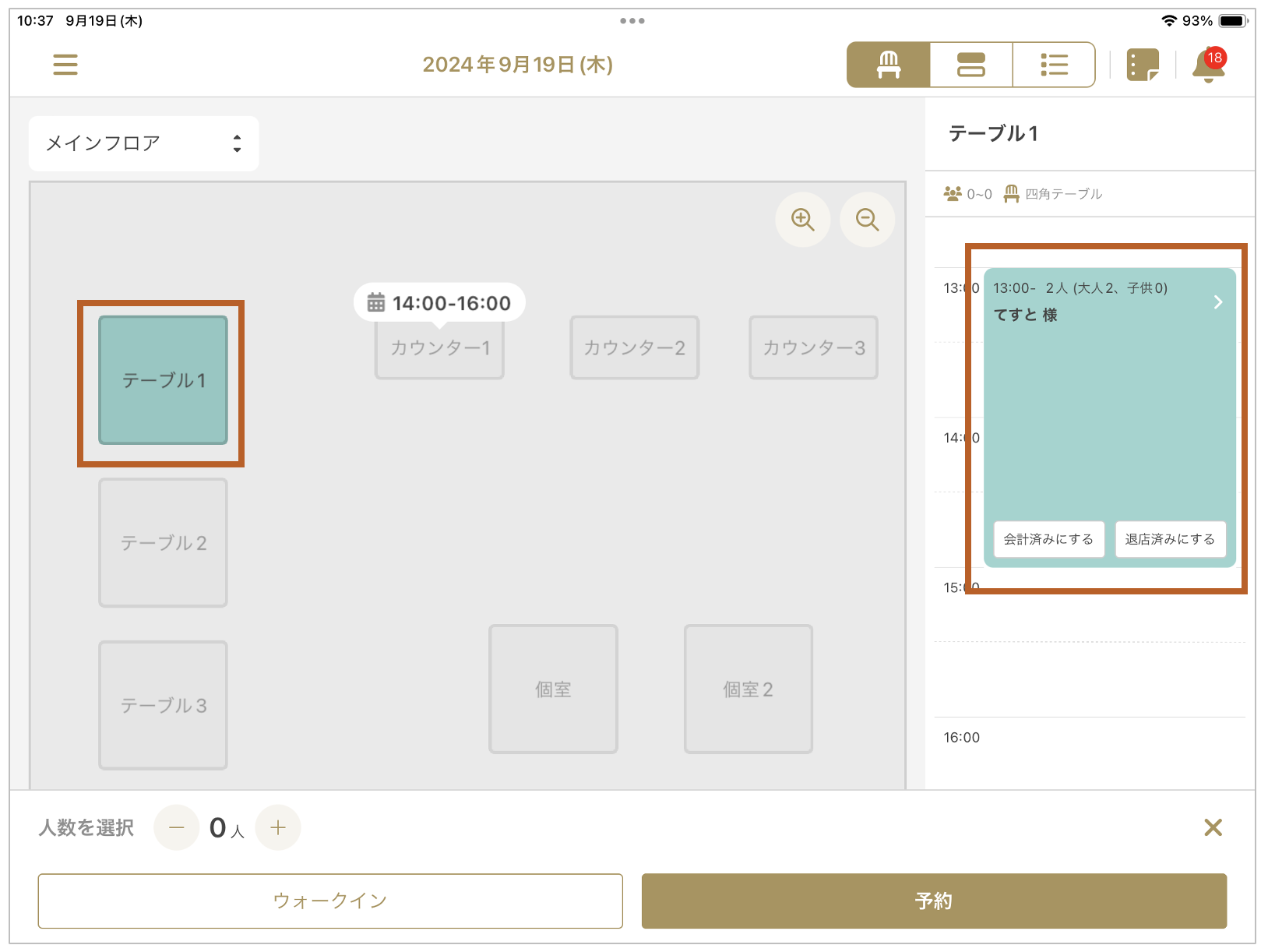Click 退店済みにする button
Screen dimensions: 1268x952
coord(1170,539)
